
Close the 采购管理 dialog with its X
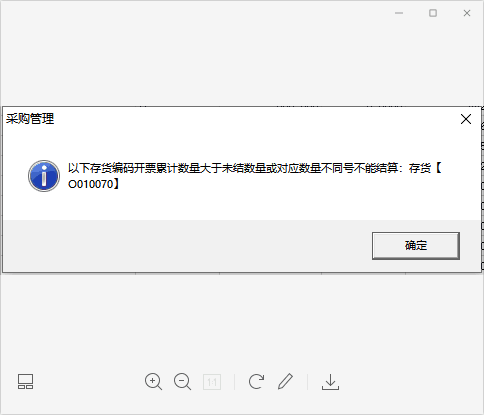(466, 119)
